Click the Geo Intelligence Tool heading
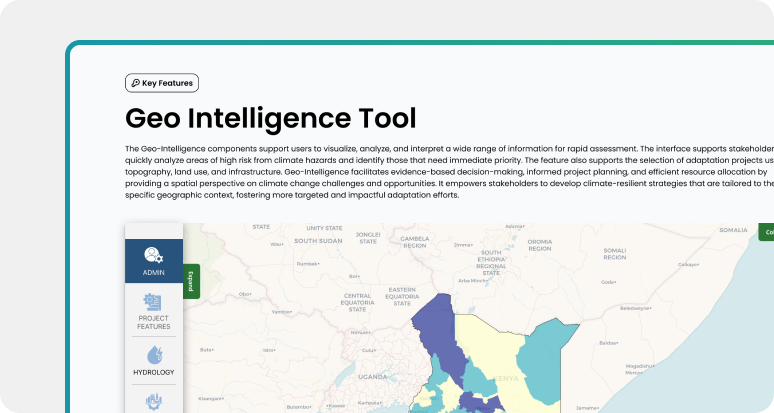Viewport: 774px width, 413px height. (x=270, y=118)
